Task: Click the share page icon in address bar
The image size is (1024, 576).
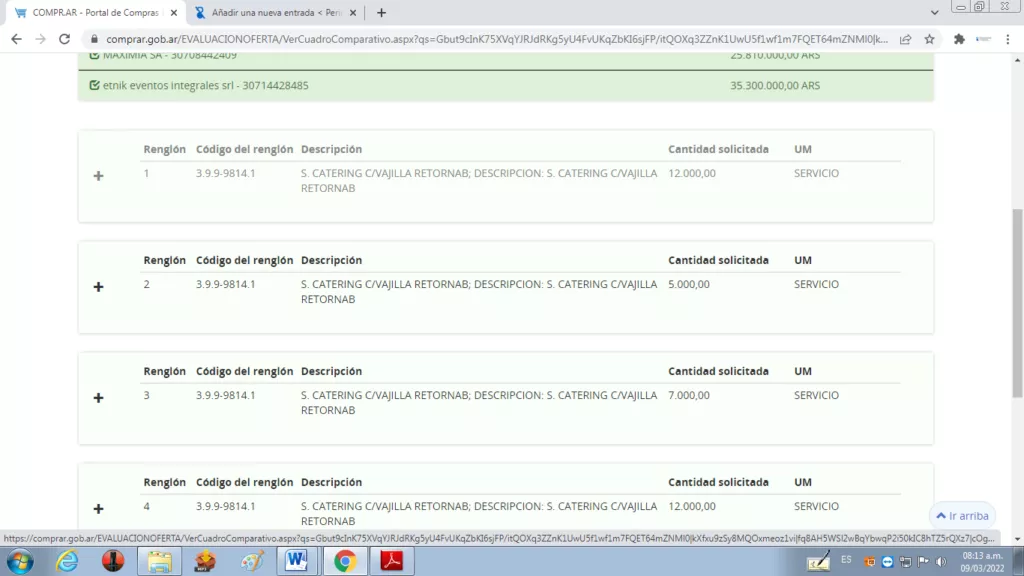Action: point(905,39)
